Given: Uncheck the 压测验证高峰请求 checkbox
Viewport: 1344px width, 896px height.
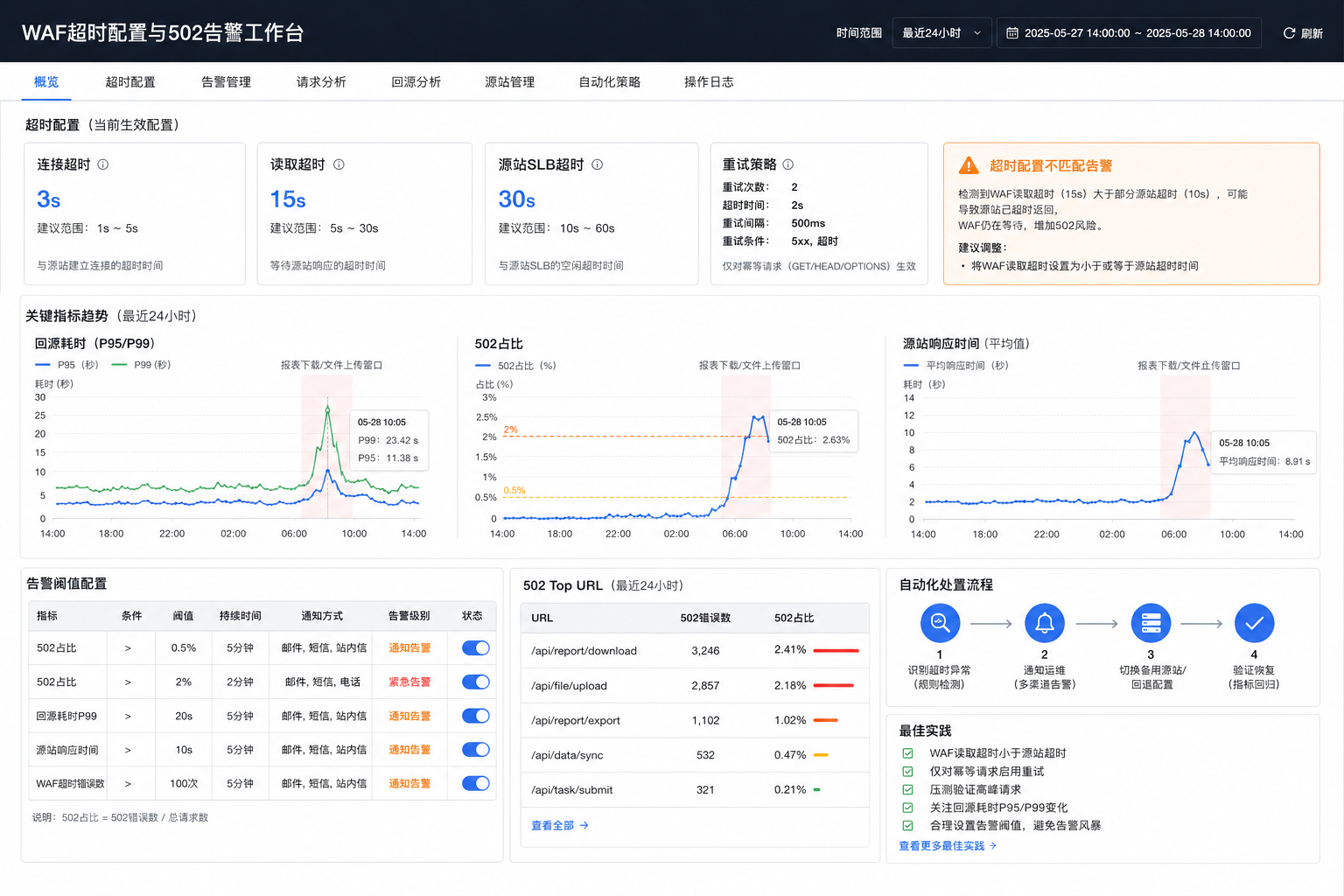Looking at the screenshot, I should [x=907, y=789].
